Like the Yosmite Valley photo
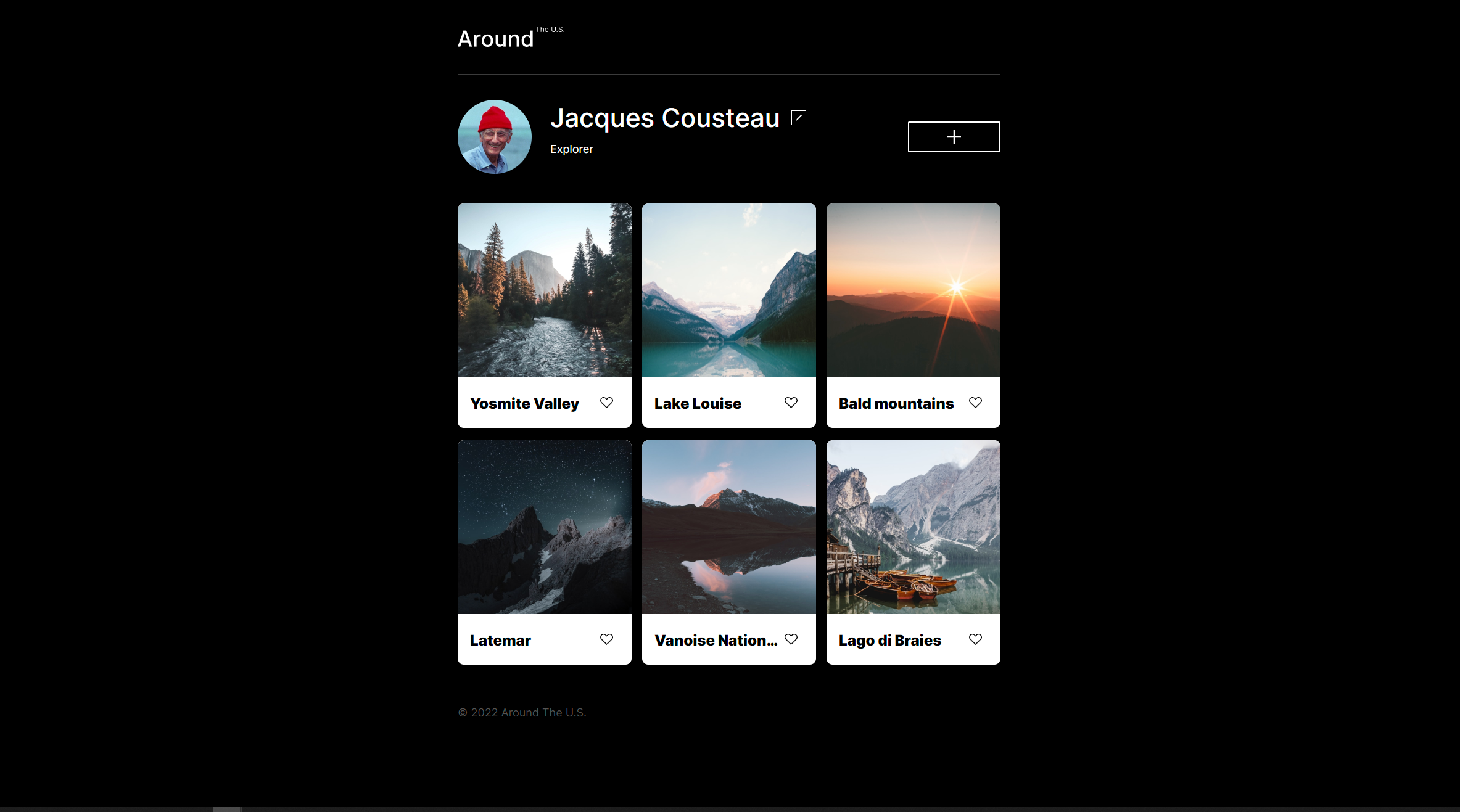This screenshot has height=812, width=1460. click(x=606, y=403)
